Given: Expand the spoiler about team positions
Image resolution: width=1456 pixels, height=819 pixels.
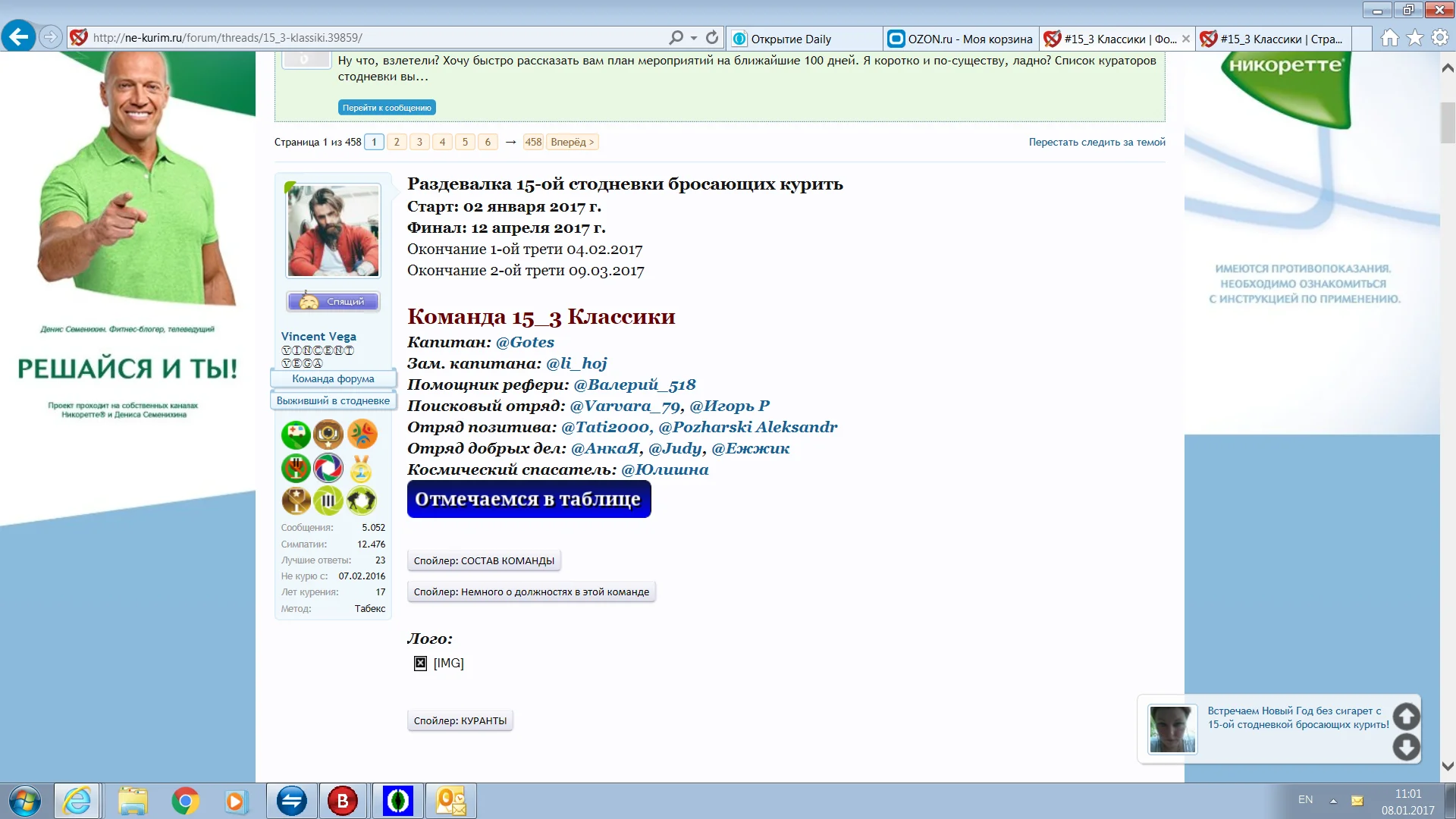Looking at the screenshot, I should point(531,592).
